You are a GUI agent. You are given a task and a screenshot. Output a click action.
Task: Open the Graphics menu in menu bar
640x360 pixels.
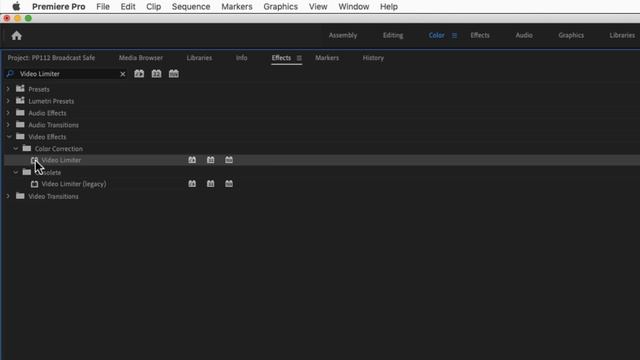pos(280,7)
